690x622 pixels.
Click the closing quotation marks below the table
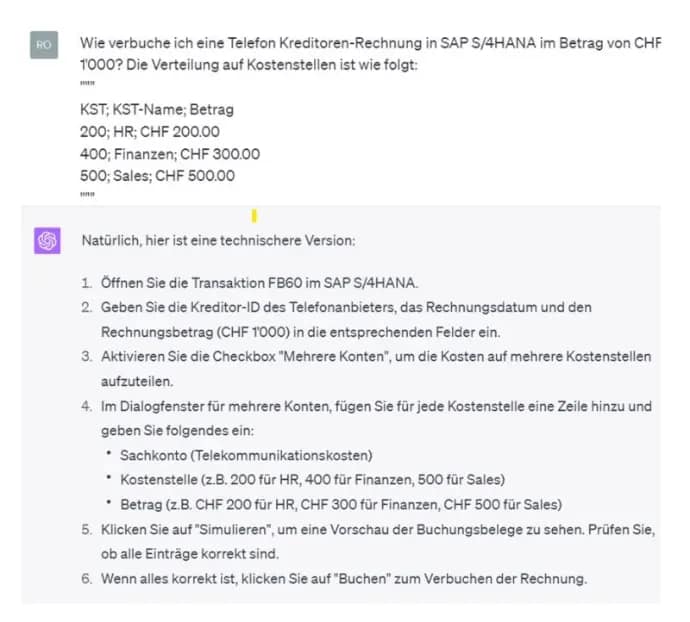(87, 196)
